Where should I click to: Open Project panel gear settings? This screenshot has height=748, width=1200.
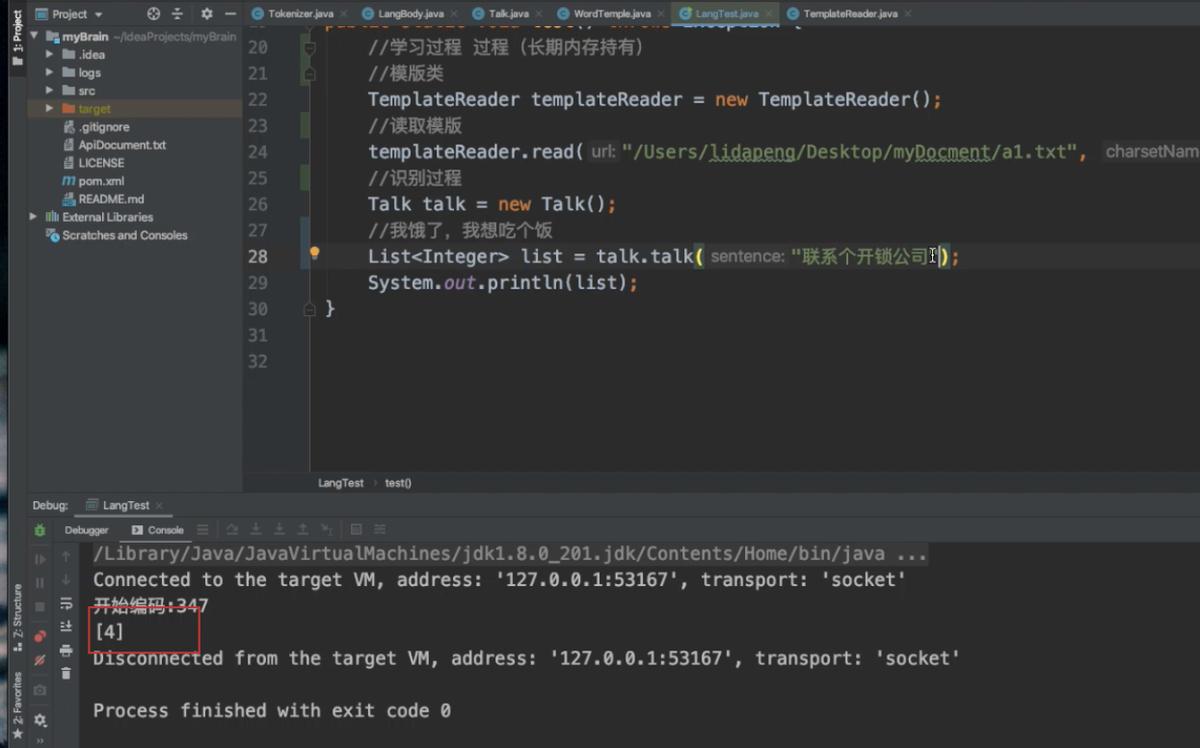pos(206,14)
